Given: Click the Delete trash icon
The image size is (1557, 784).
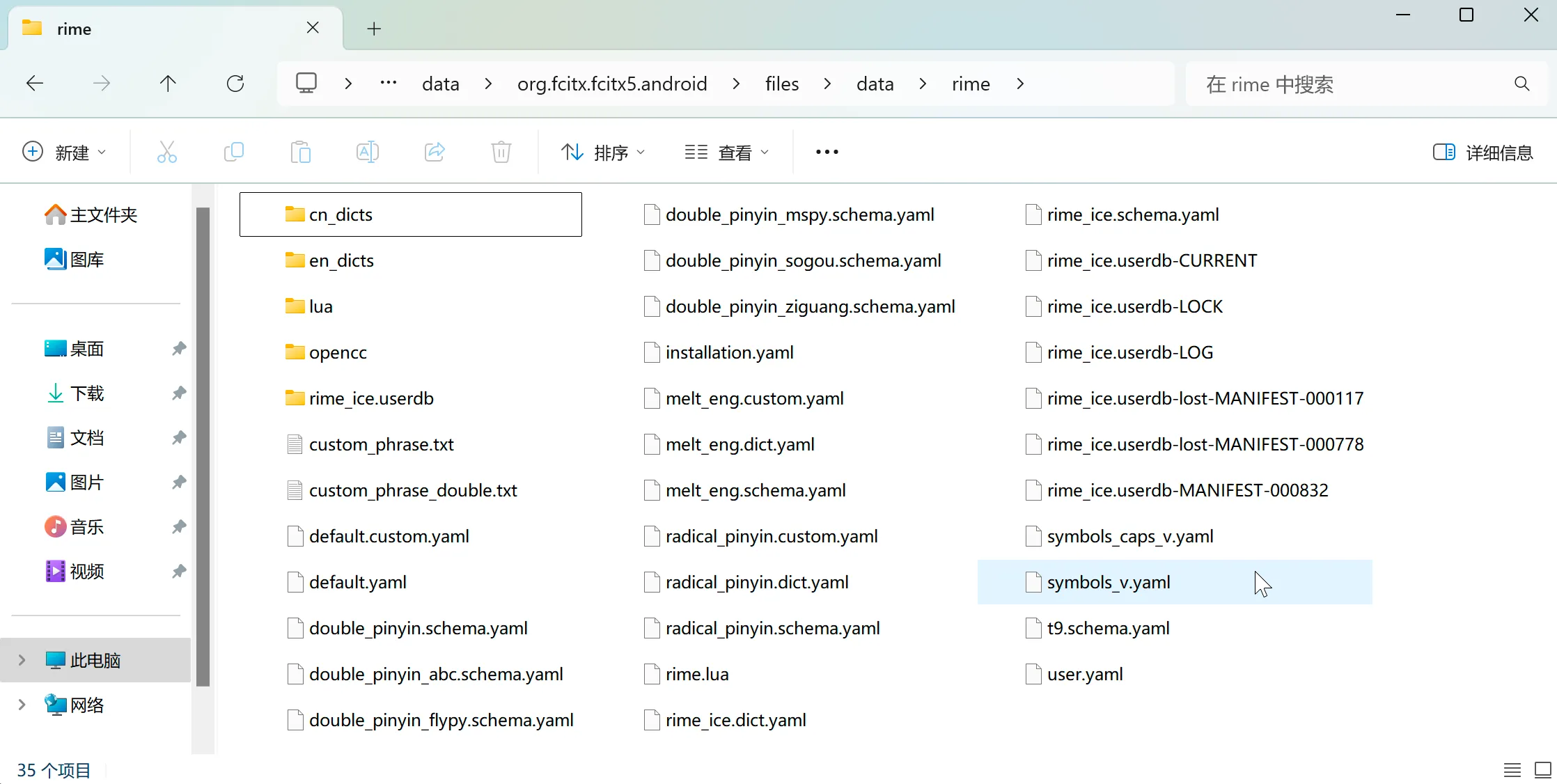Looking at the screenshot, I should point(501,152).
